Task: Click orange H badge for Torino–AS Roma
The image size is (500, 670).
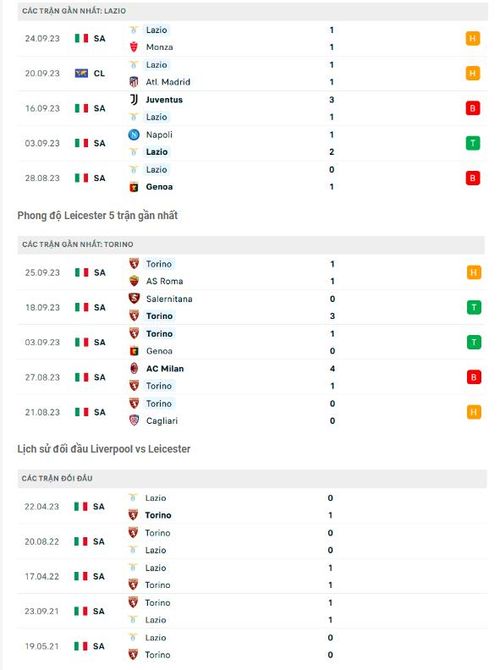Action: [474, 272]
